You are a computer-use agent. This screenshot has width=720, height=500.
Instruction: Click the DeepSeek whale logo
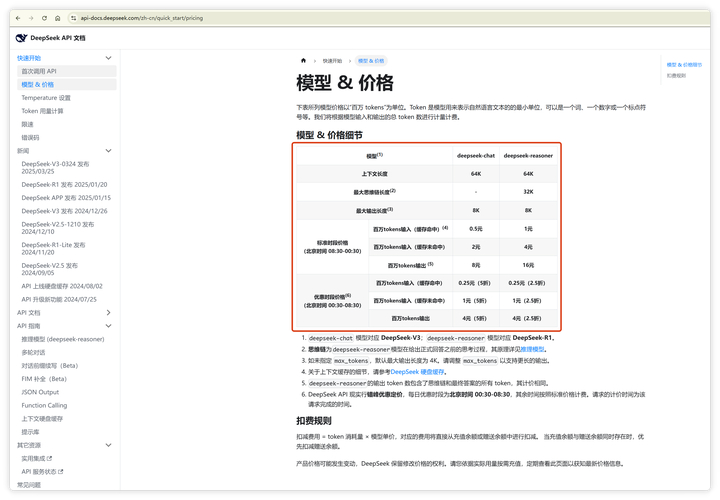click(21, 38)
